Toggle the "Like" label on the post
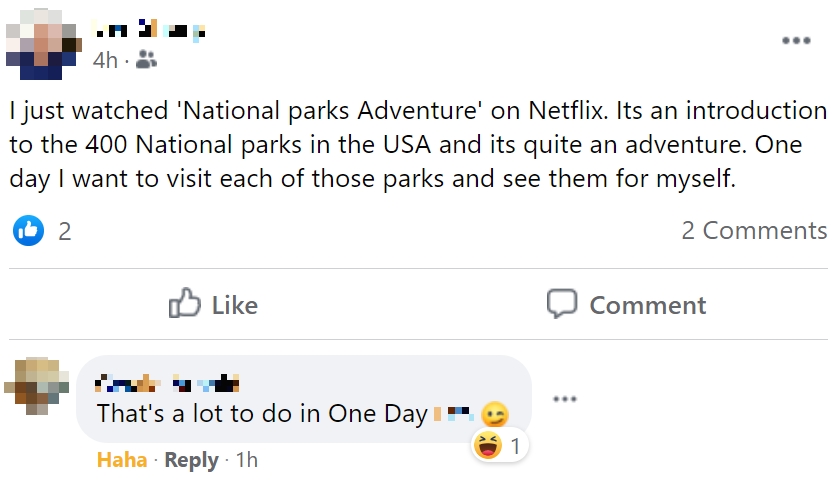 click(x=235, y=305)
